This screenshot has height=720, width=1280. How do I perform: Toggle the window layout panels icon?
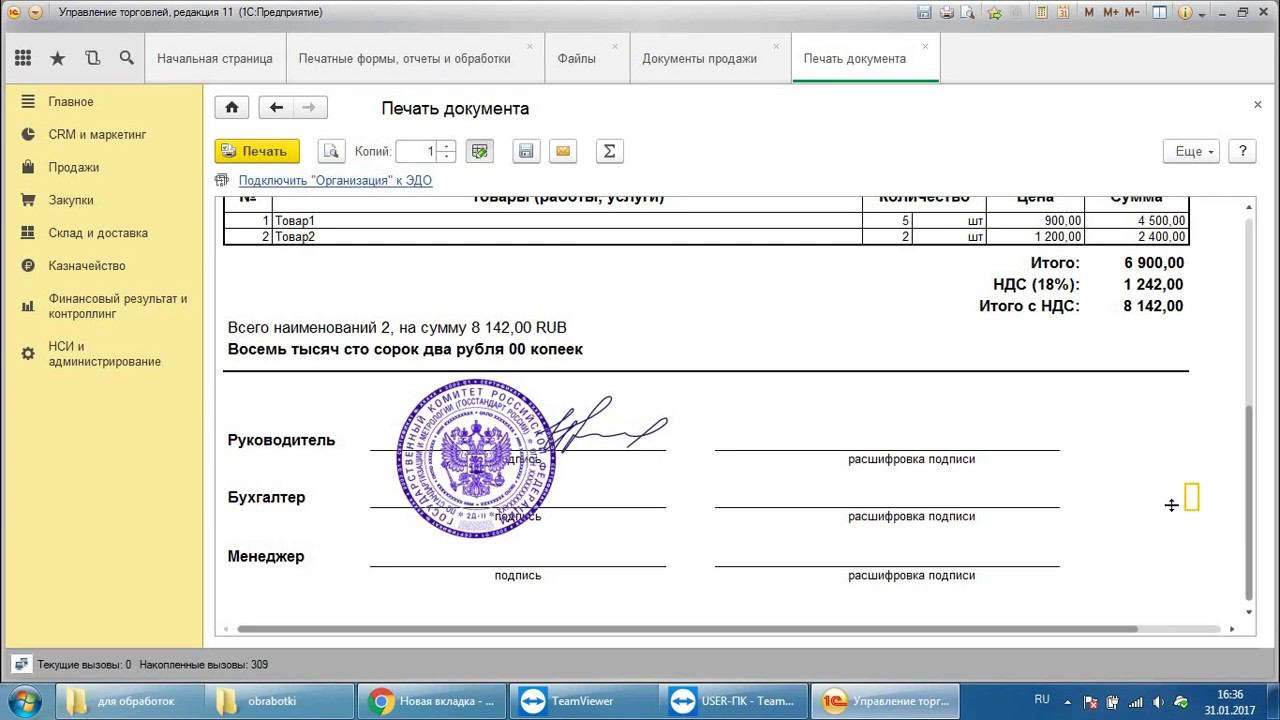click(x=1159, y=13)
